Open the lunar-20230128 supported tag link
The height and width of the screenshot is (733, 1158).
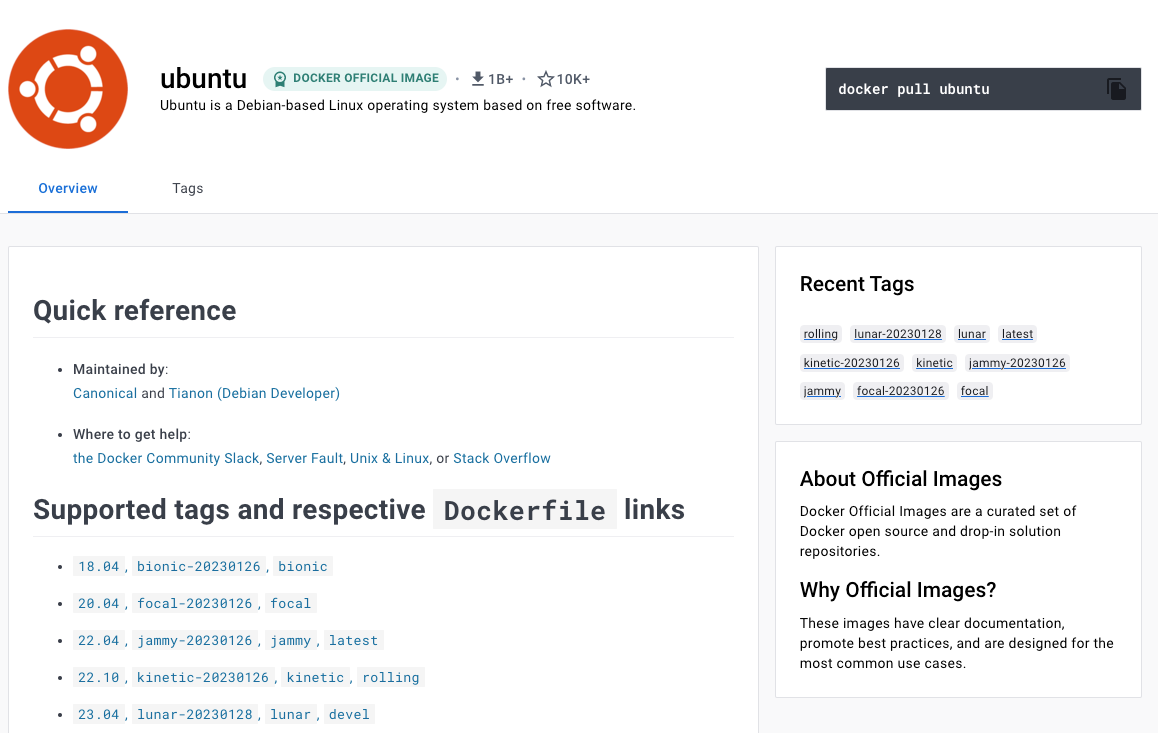click(195, 715)
